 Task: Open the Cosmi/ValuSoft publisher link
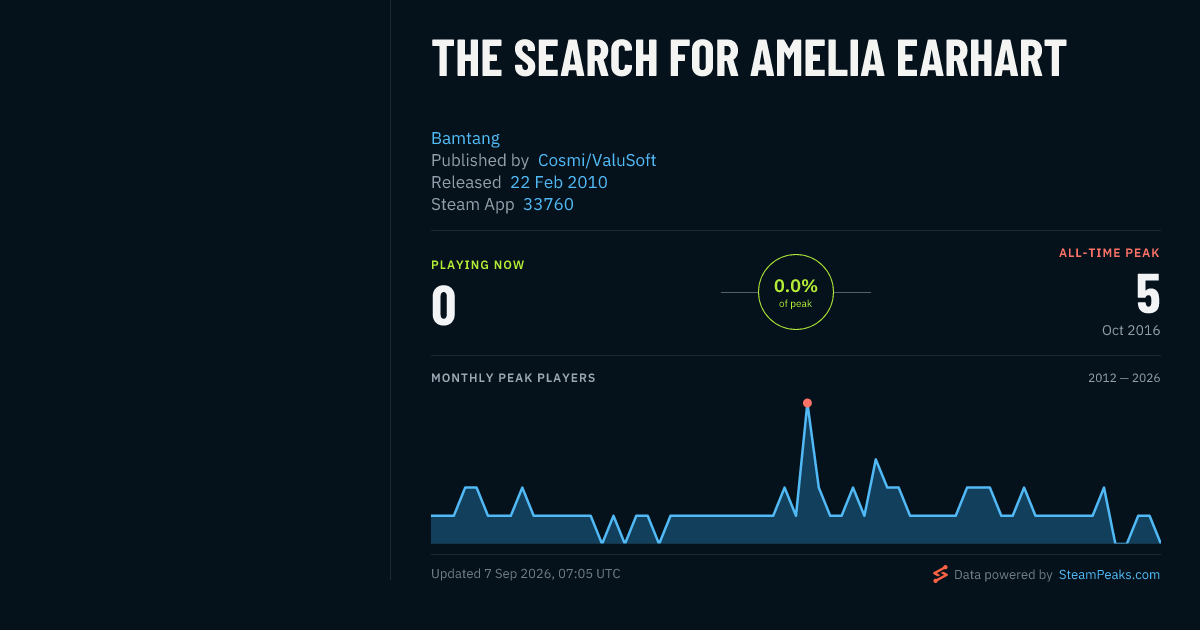[597, 160]
